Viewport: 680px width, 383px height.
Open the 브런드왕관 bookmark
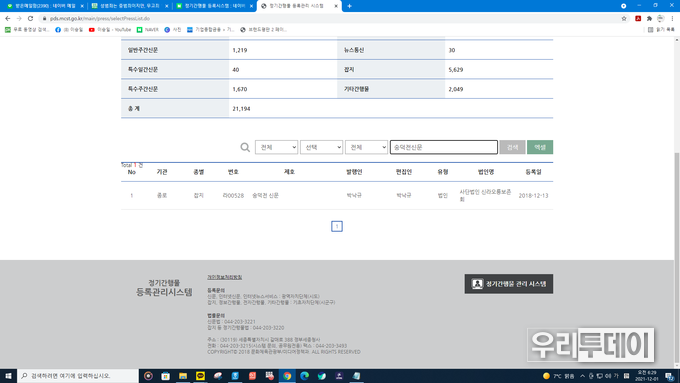point(263,29)
